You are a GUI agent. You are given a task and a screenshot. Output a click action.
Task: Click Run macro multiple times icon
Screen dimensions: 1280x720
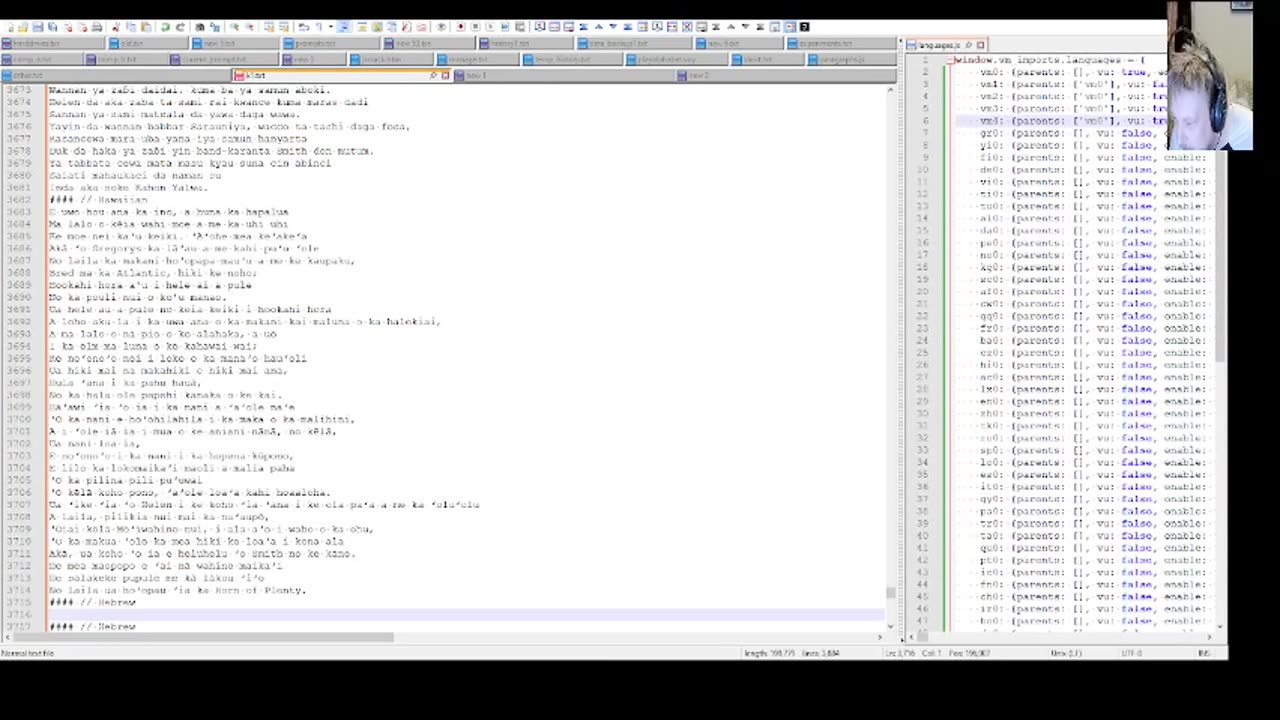[505, 27]
